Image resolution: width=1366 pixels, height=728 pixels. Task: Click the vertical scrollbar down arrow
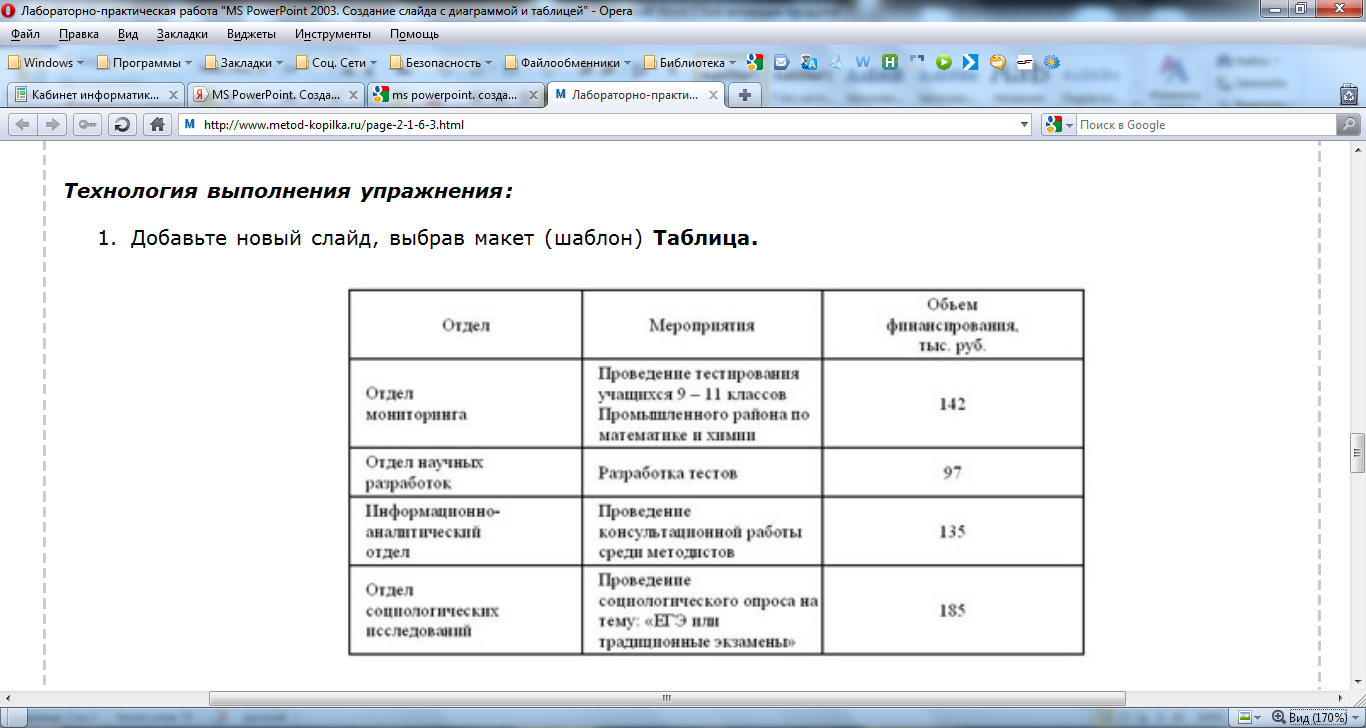(x=1357, y=682)
